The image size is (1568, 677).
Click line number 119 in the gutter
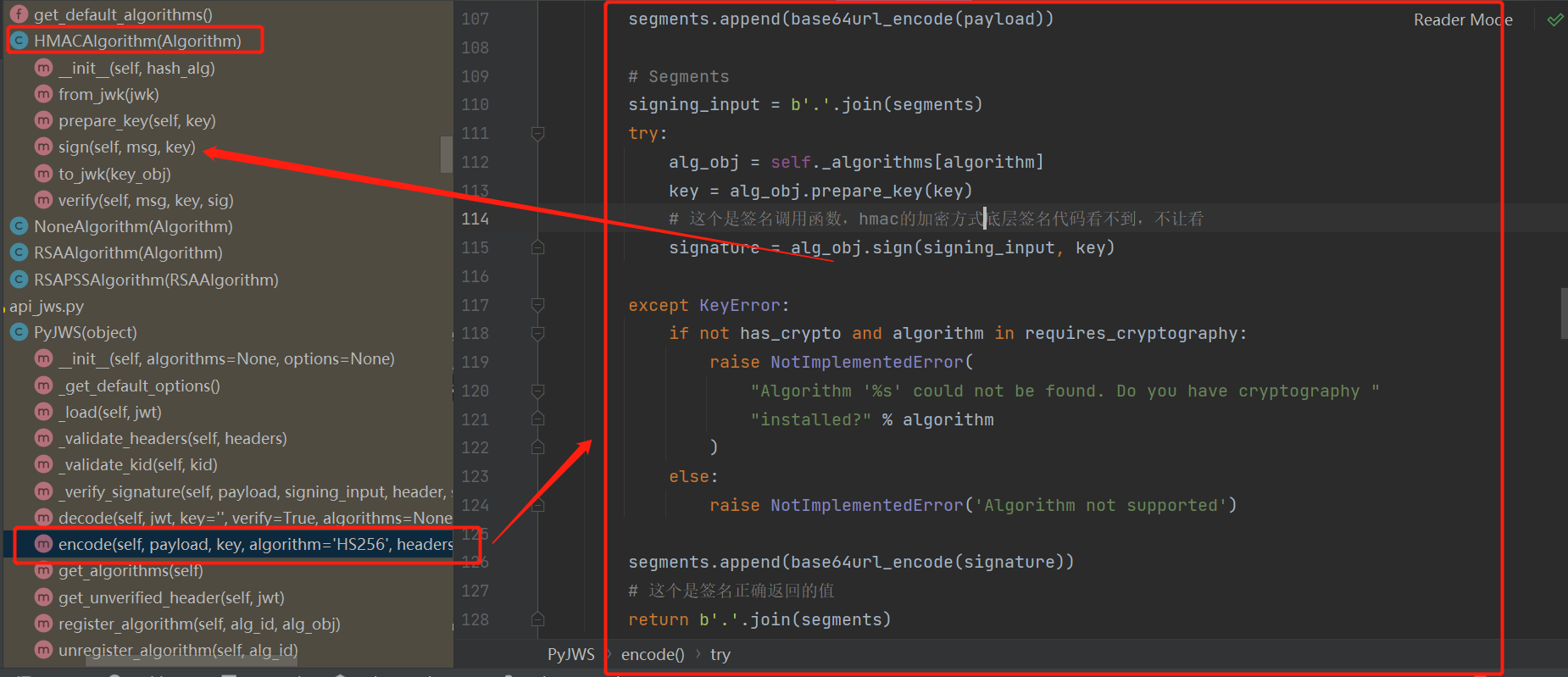[x=475, y=362]
